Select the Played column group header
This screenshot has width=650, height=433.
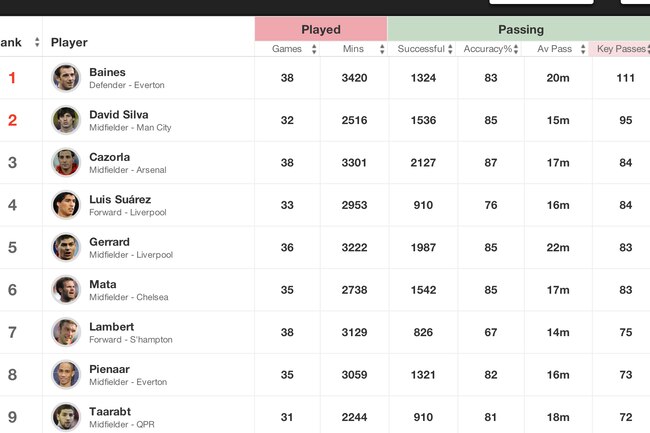click(321, 29)
